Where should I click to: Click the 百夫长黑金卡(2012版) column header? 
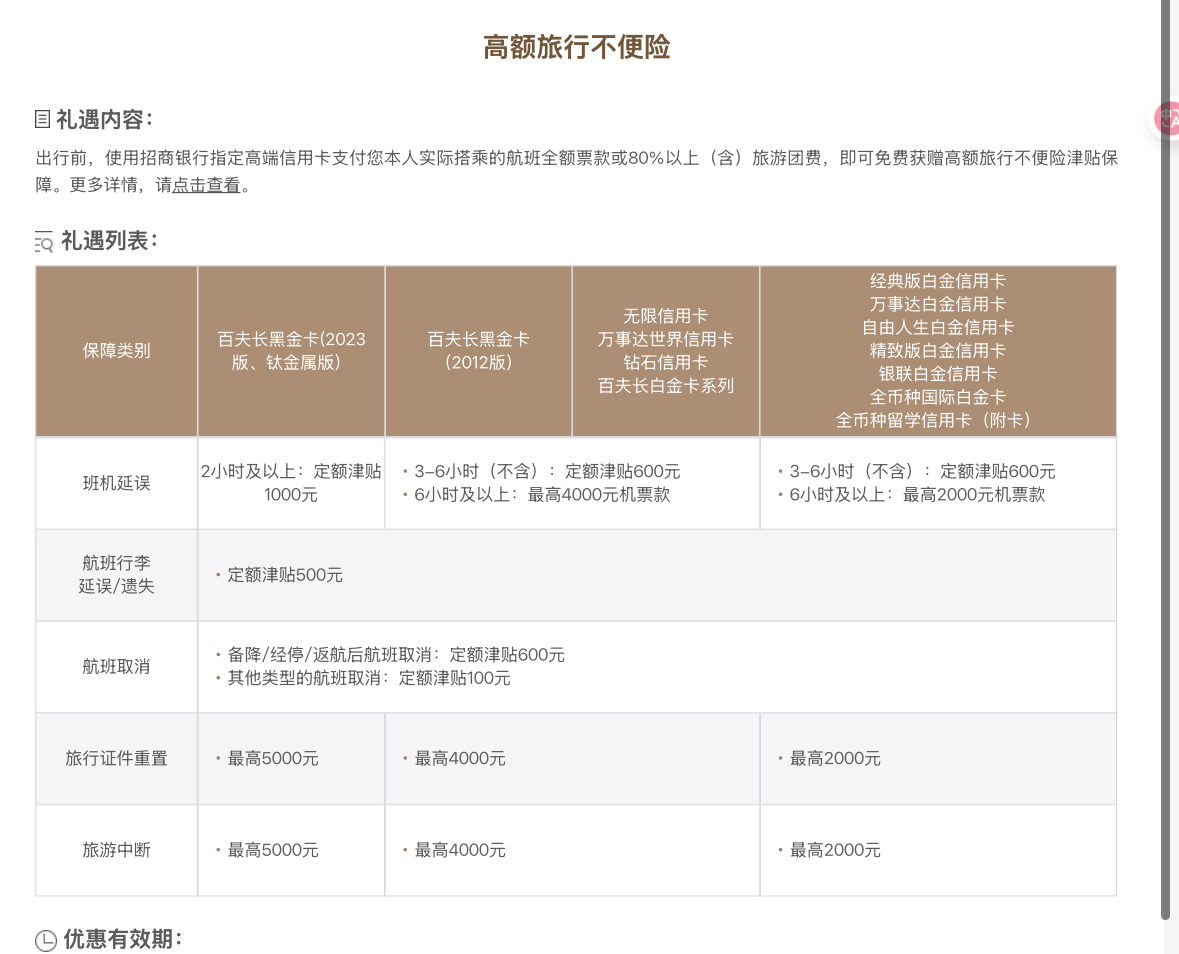tap(478, 350)
